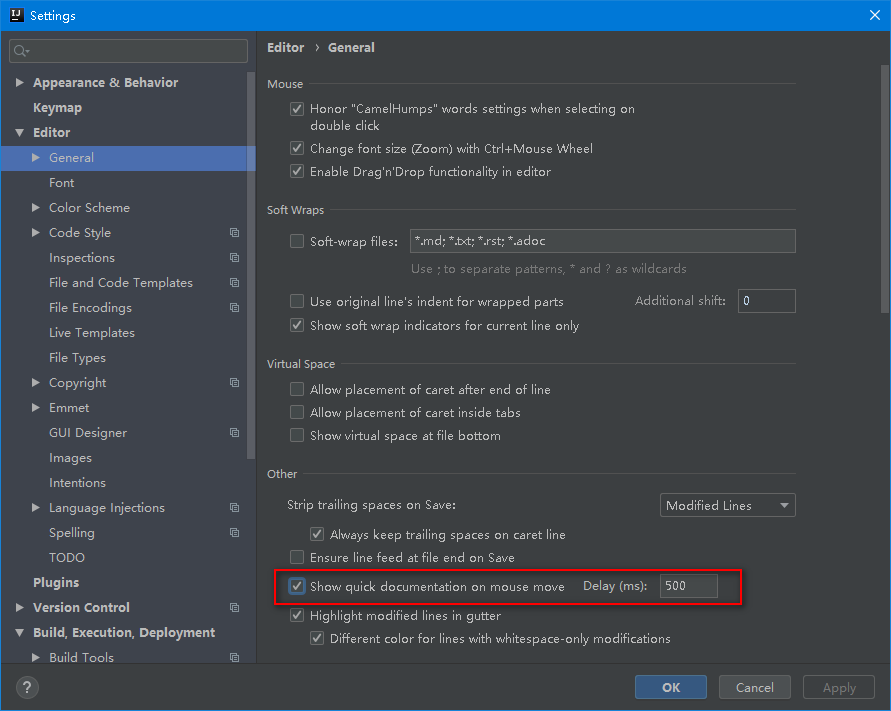Toggle Honor CamelHumps words checkbox
The image size is (891, 711).
click(x=297, y=109)
